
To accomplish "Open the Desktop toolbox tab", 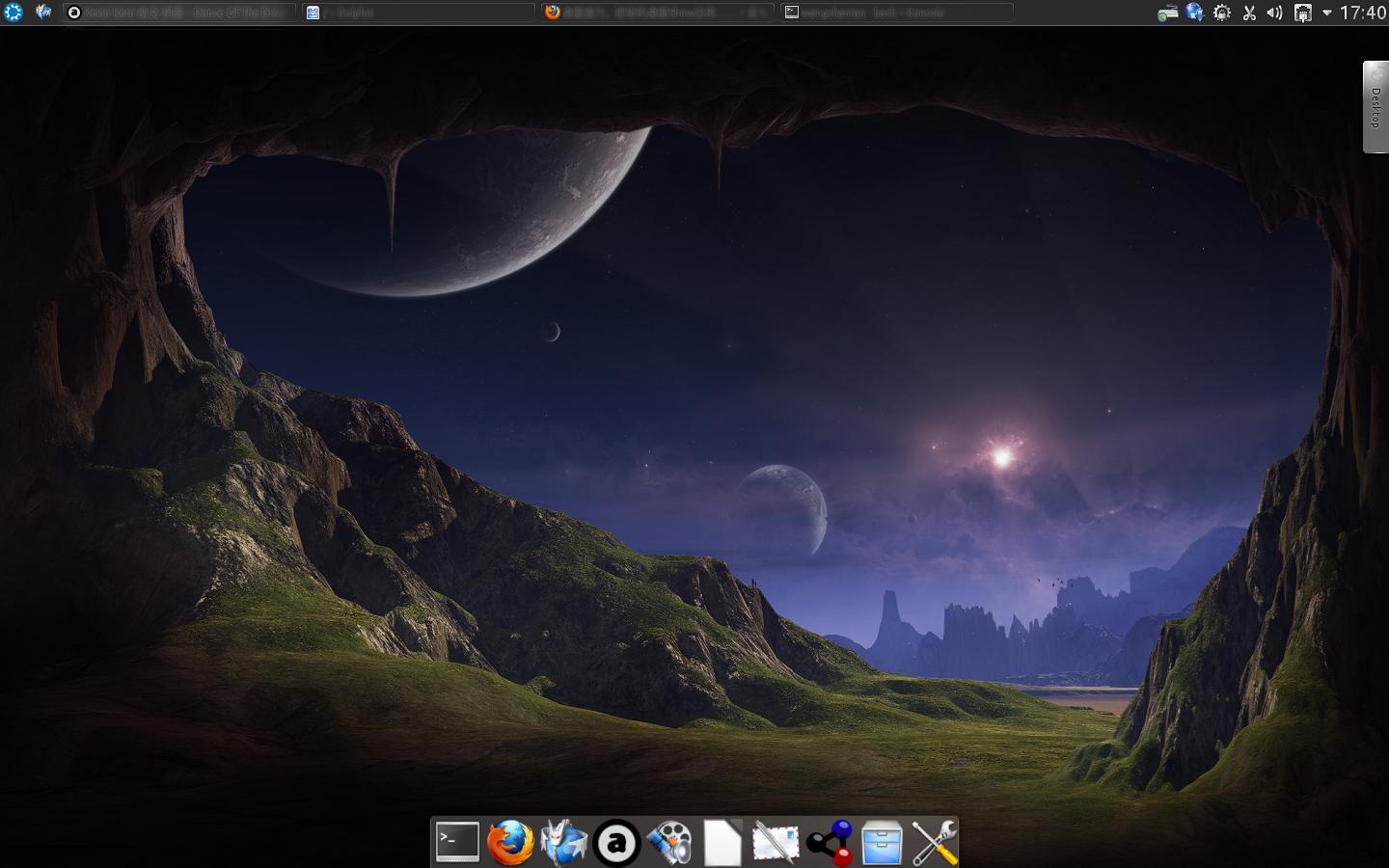I will pos(1375,107).
